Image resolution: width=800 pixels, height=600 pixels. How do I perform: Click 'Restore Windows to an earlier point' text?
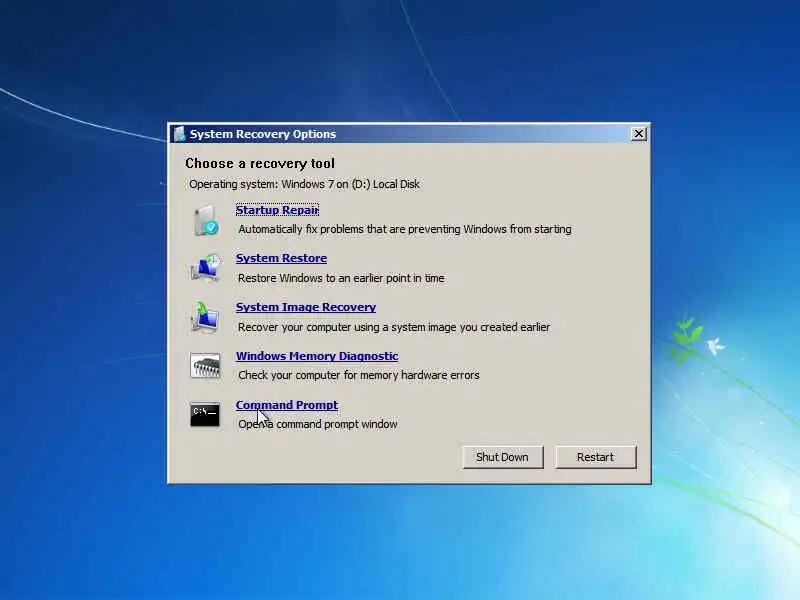pyautogui.click(x=341, y=278)
